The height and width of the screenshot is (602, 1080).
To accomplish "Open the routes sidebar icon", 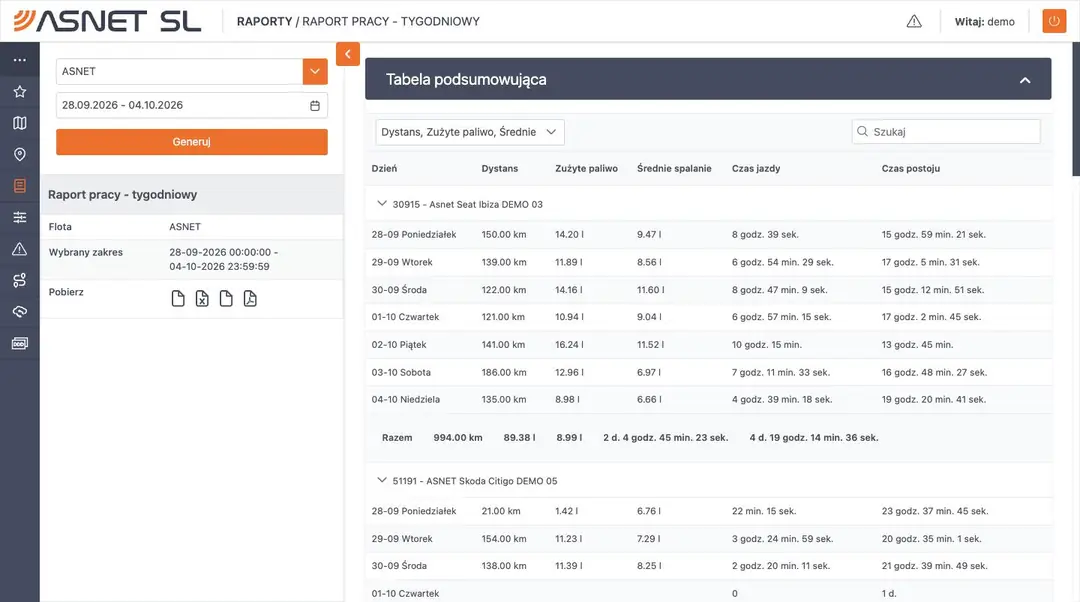I will point(19,280).
